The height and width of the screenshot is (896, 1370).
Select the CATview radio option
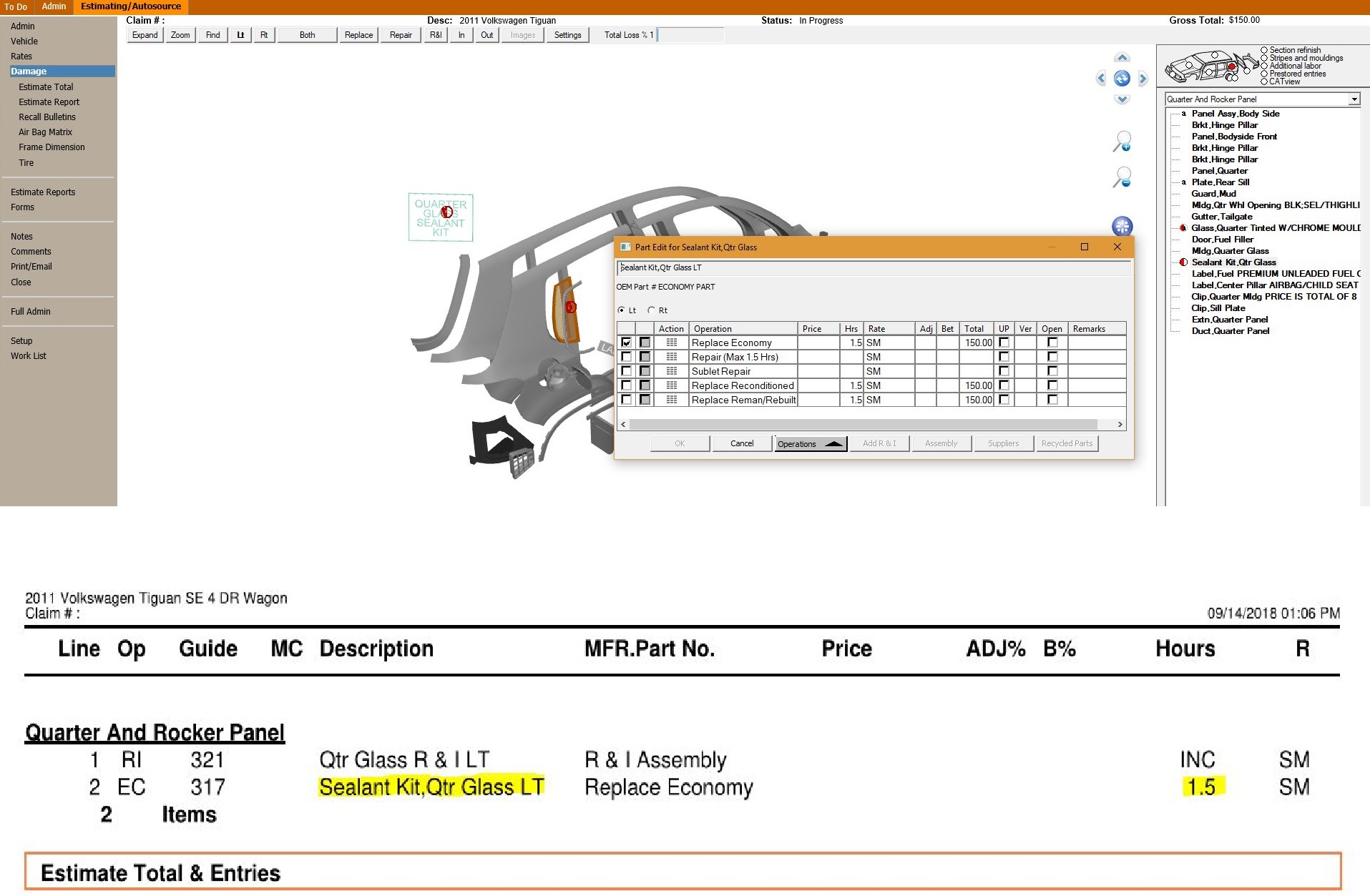[x=1264, y=82]
